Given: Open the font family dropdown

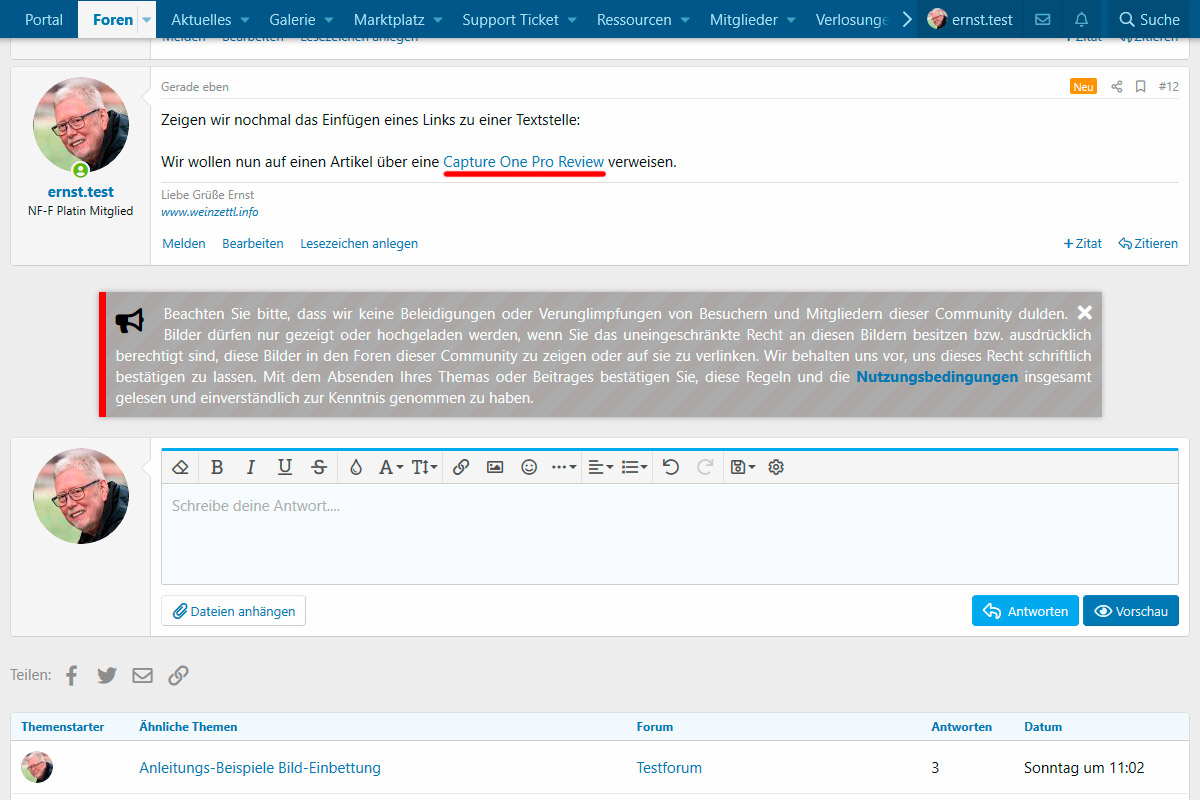Looking at the screenshot, I should 390,467.
